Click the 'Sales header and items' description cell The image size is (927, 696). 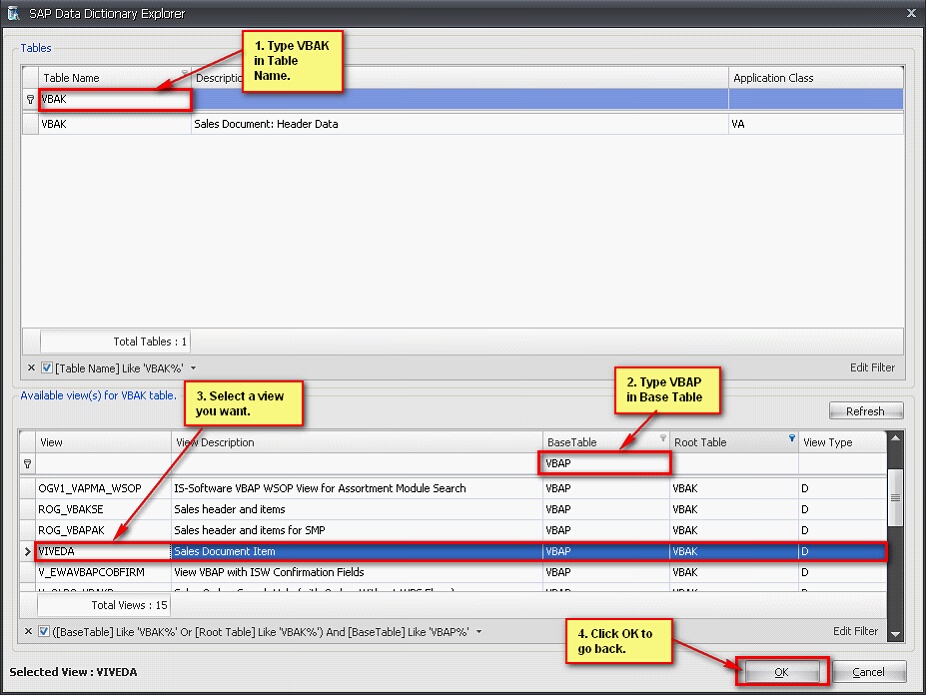(x=356, y=509)
